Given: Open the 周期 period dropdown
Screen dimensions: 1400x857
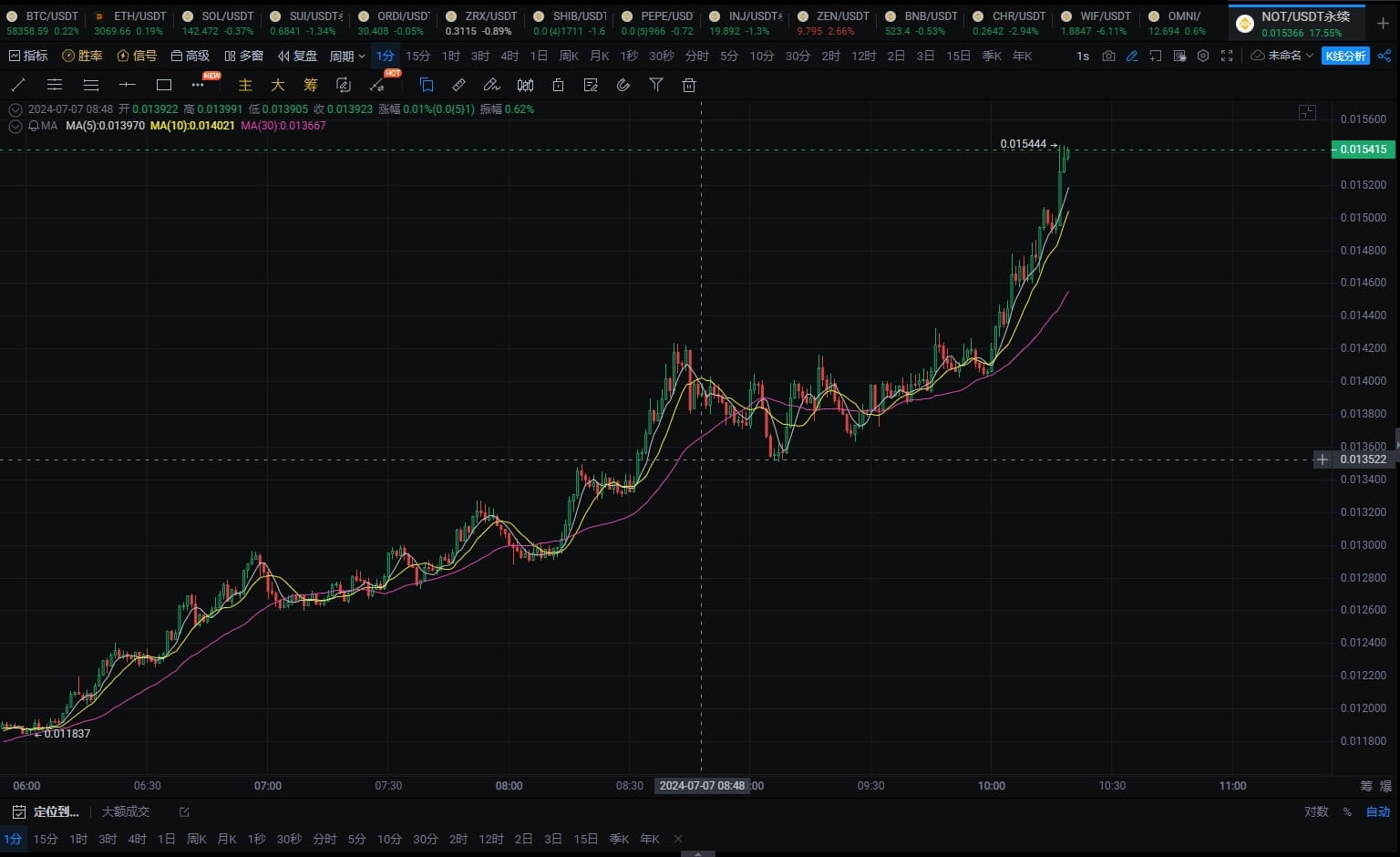Looking at the screenshot, I should click(347, 56).
